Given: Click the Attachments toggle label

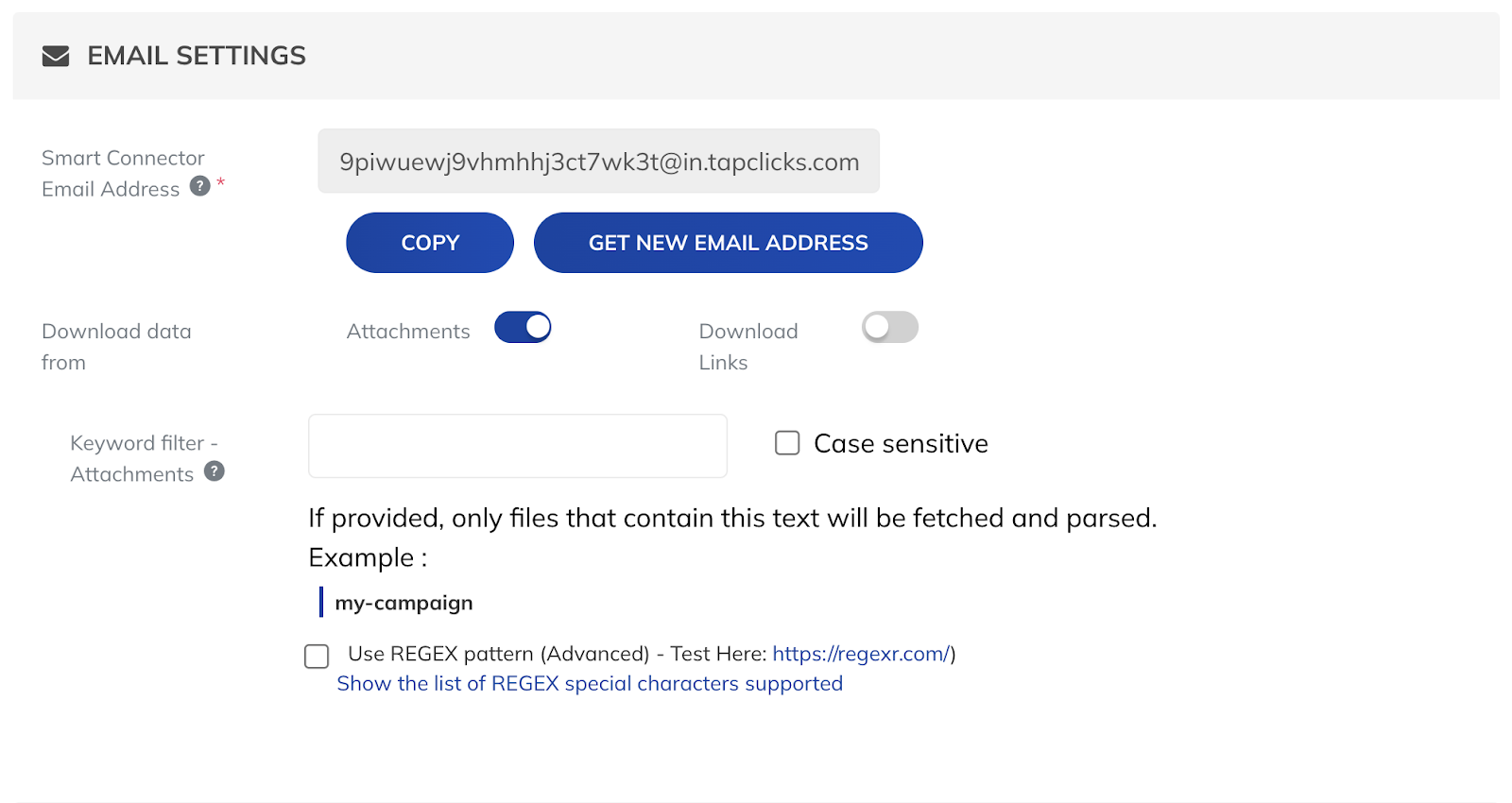Looking at the screenshot, I should (x=408, y=332).
